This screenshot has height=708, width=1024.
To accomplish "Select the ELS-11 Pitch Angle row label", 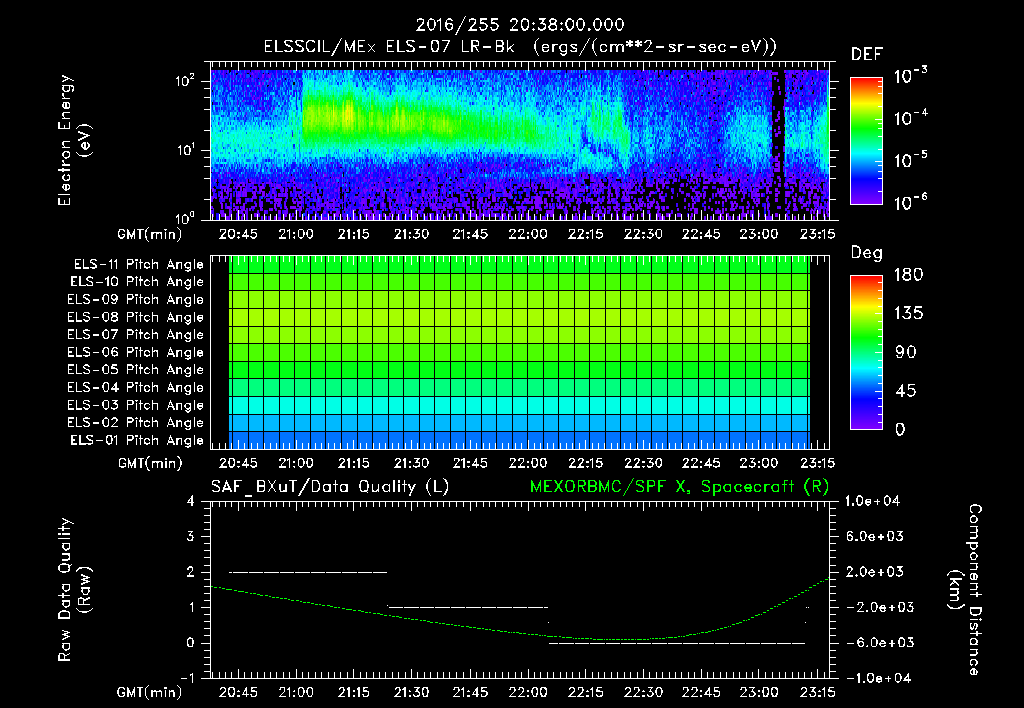I will point(138,265).
